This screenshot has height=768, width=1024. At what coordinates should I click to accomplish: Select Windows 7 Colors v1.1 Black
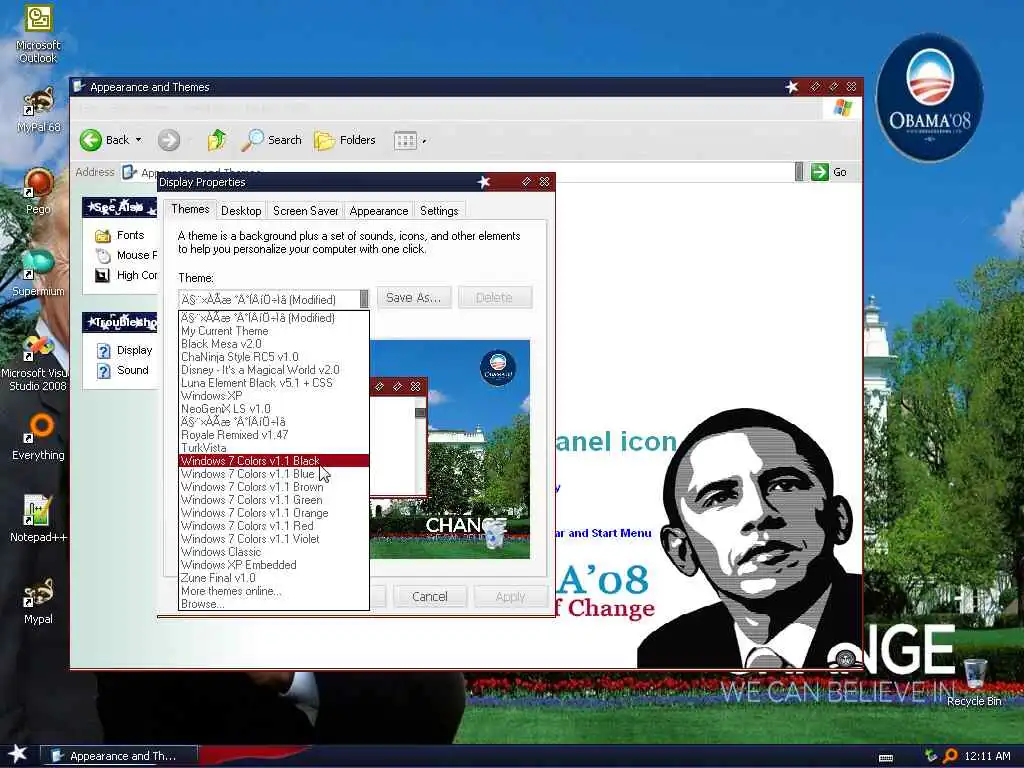(274, 461)
